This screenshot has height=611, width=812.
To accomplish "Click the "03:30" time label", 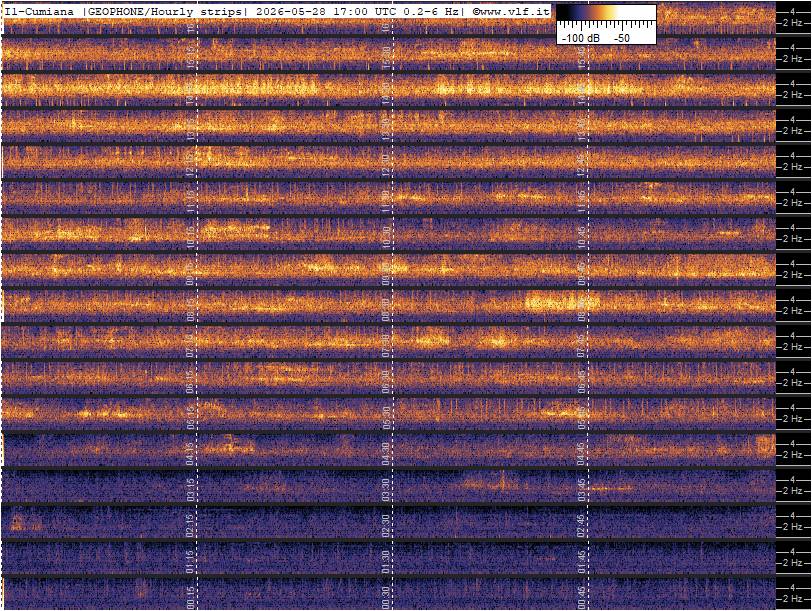I will pyautogui.click(x=386, y=489).
